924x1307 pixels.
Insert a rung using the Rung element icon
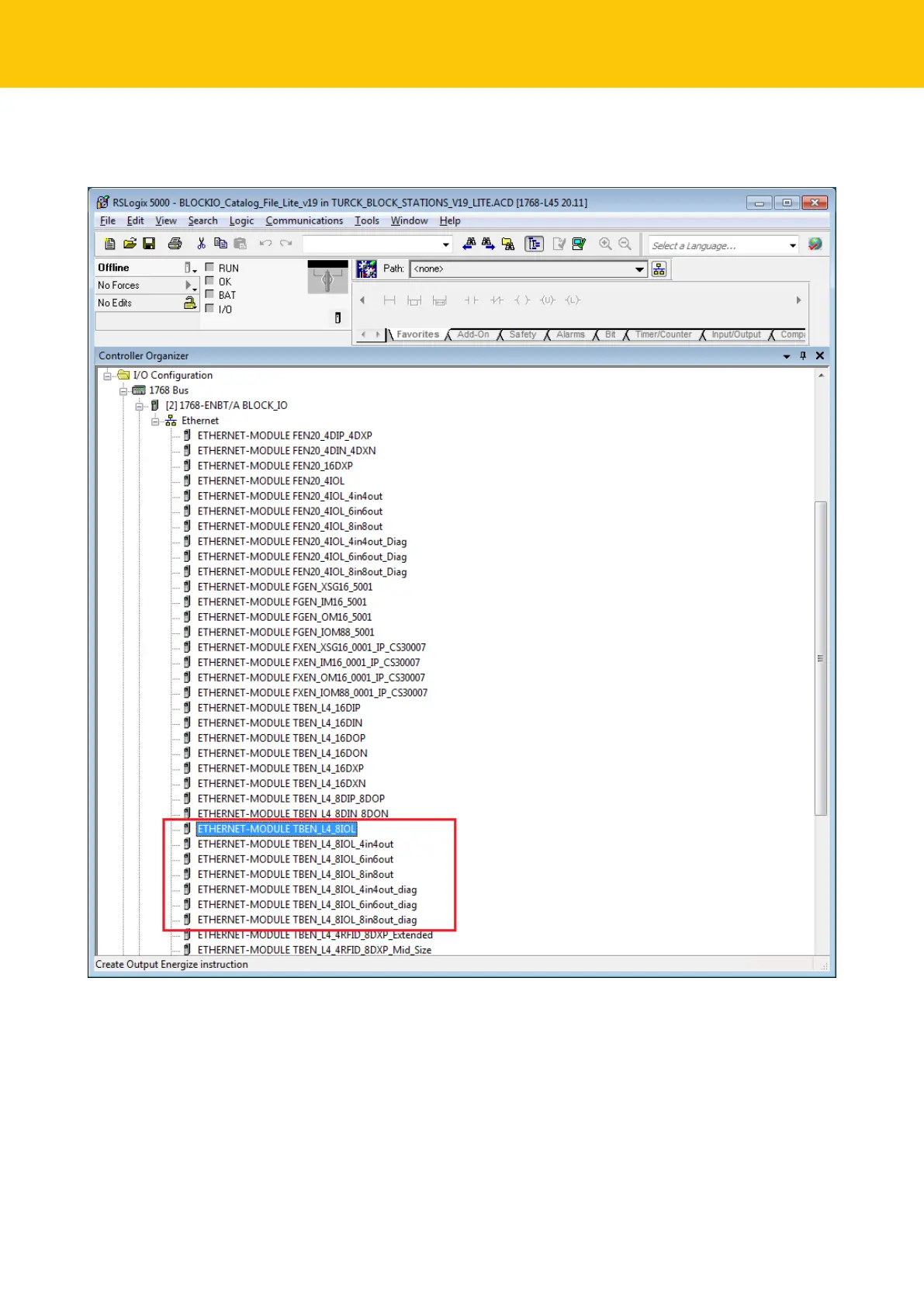pyautogui.click(x=389, y=300)
